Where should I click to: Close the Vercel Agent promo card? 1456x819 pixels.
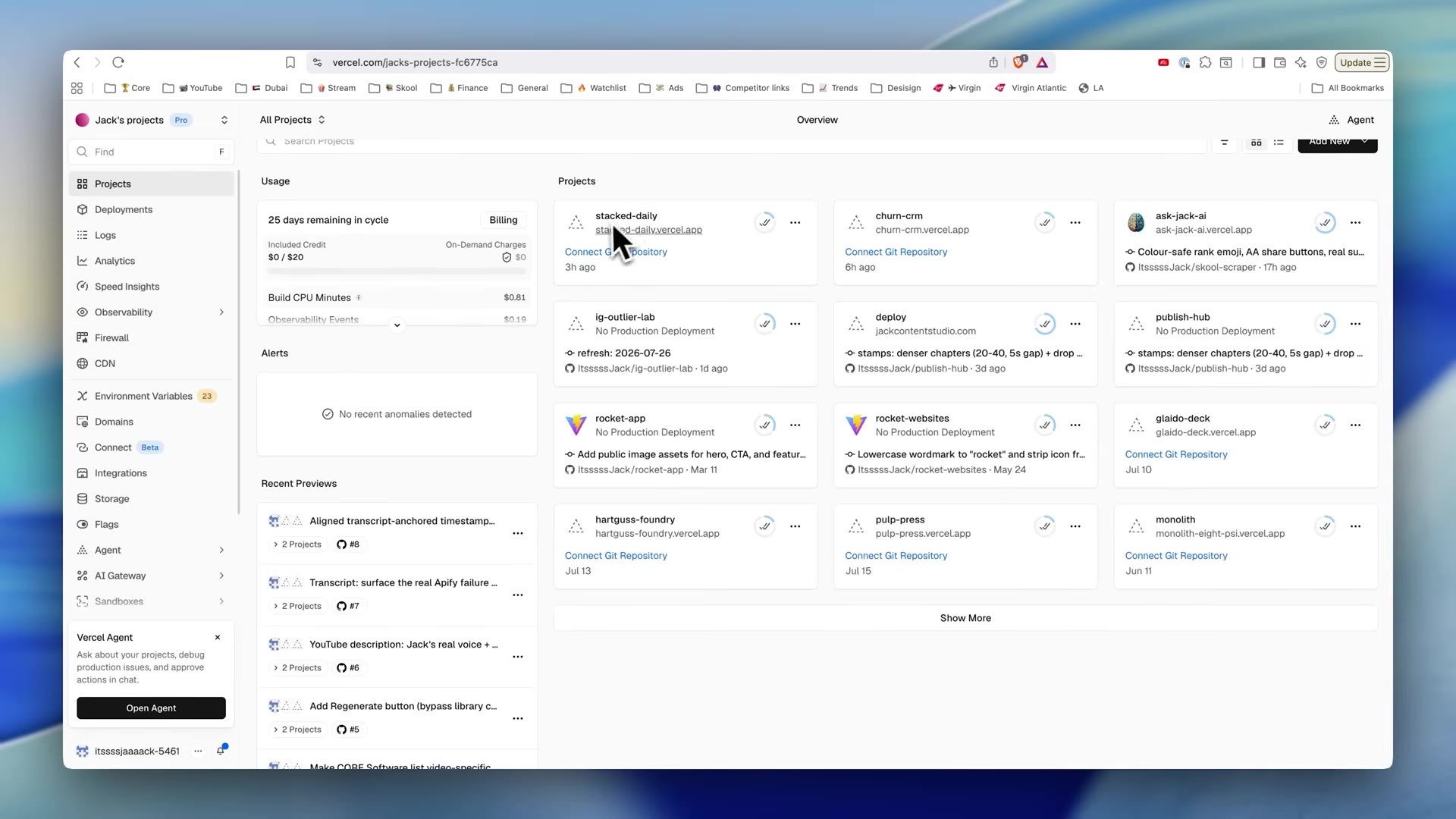(x=218, y=638)
